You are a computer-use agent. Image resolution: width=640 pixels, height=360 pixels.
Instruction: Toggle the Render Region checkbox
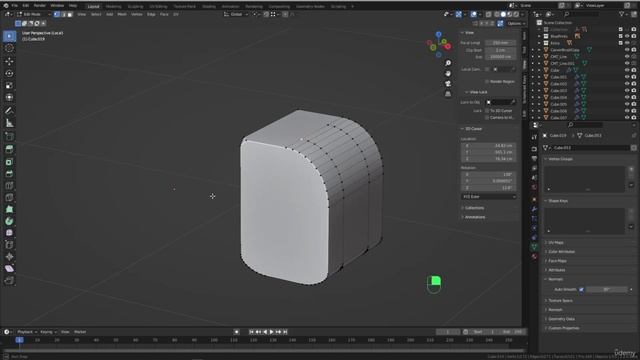(x=487, y=82)
